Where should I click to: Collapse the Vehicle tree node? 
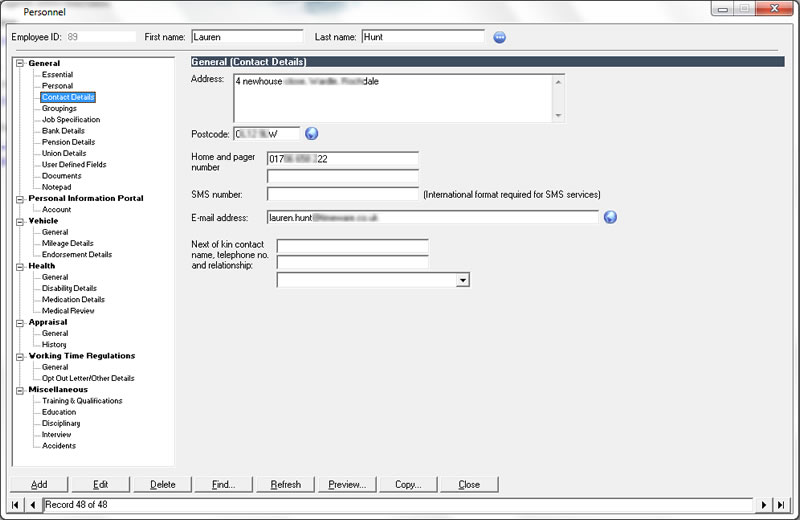coord(19,221)
